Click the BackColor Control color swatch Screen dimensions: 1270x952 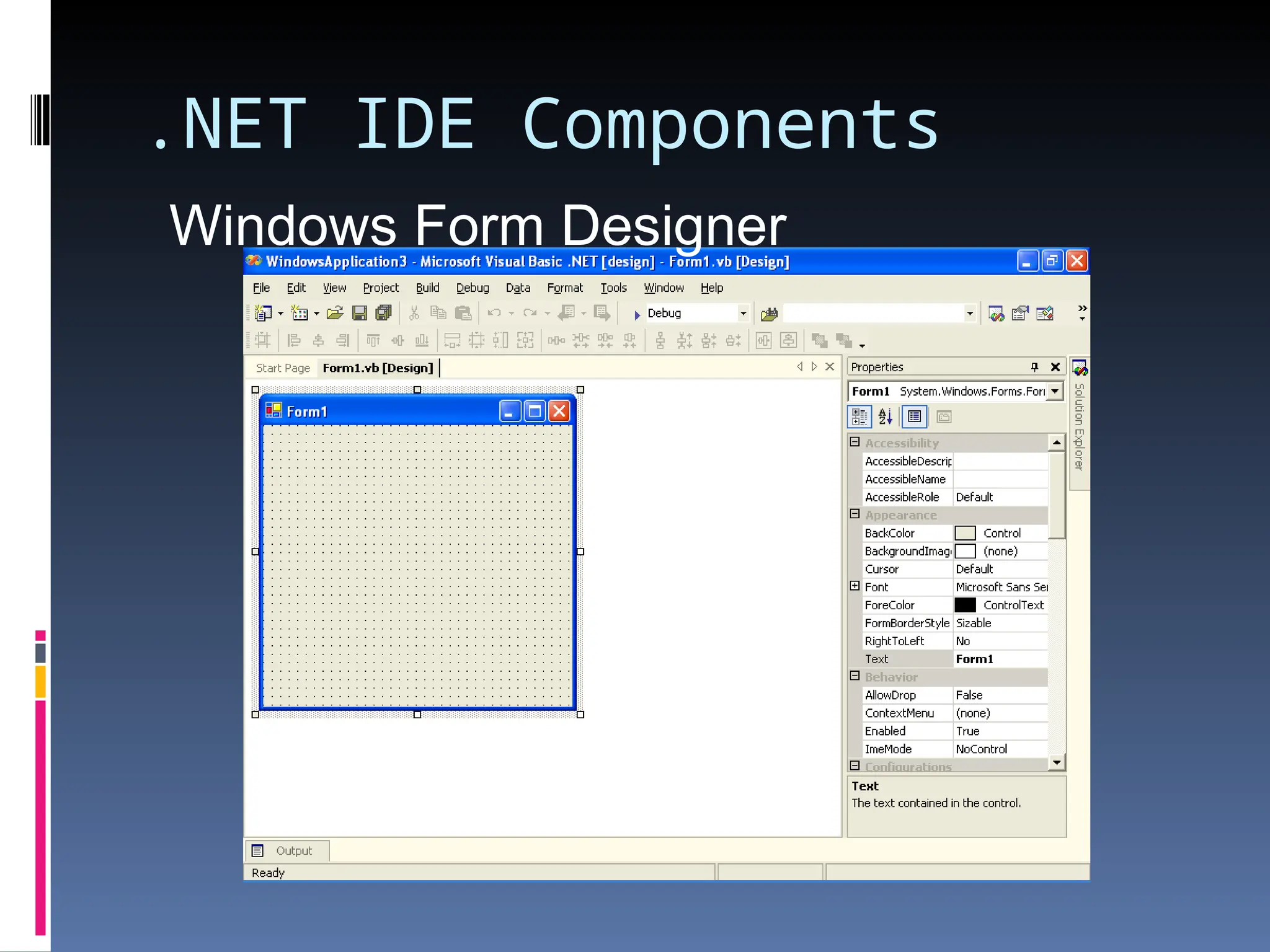click(x=965, y=533)
